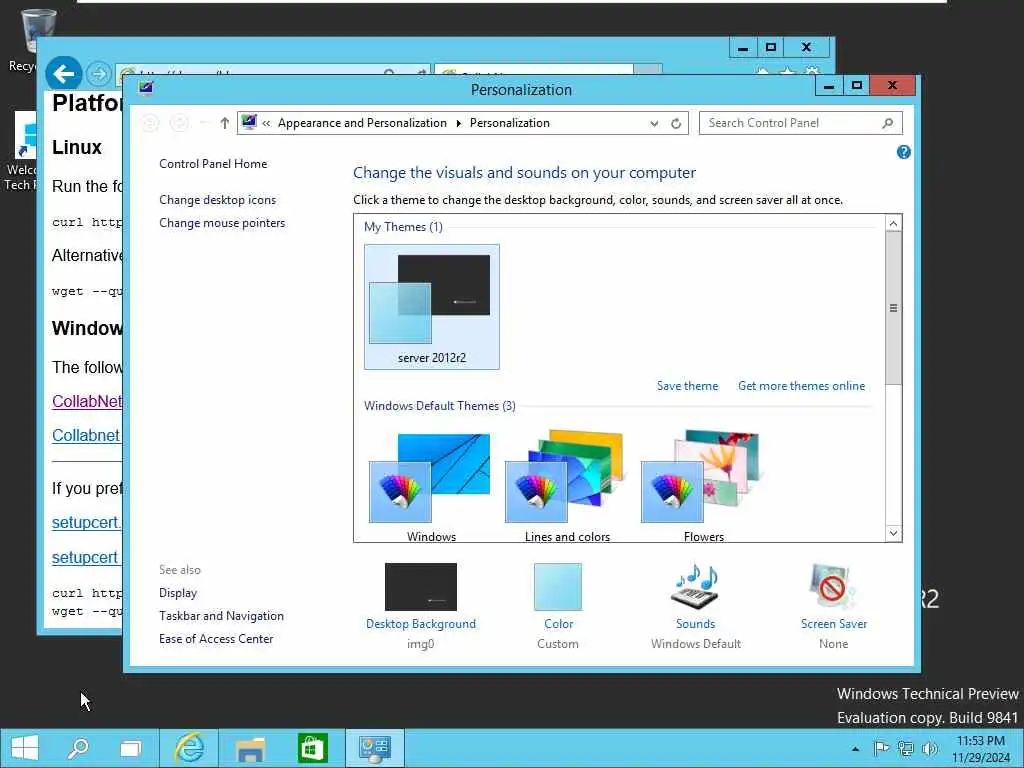Image resolution: width=1024 pixels, height=768 pixels.
Task: Click the theme list scrollbar thumb
Action: pyautogui.click(x=893, y=308)
